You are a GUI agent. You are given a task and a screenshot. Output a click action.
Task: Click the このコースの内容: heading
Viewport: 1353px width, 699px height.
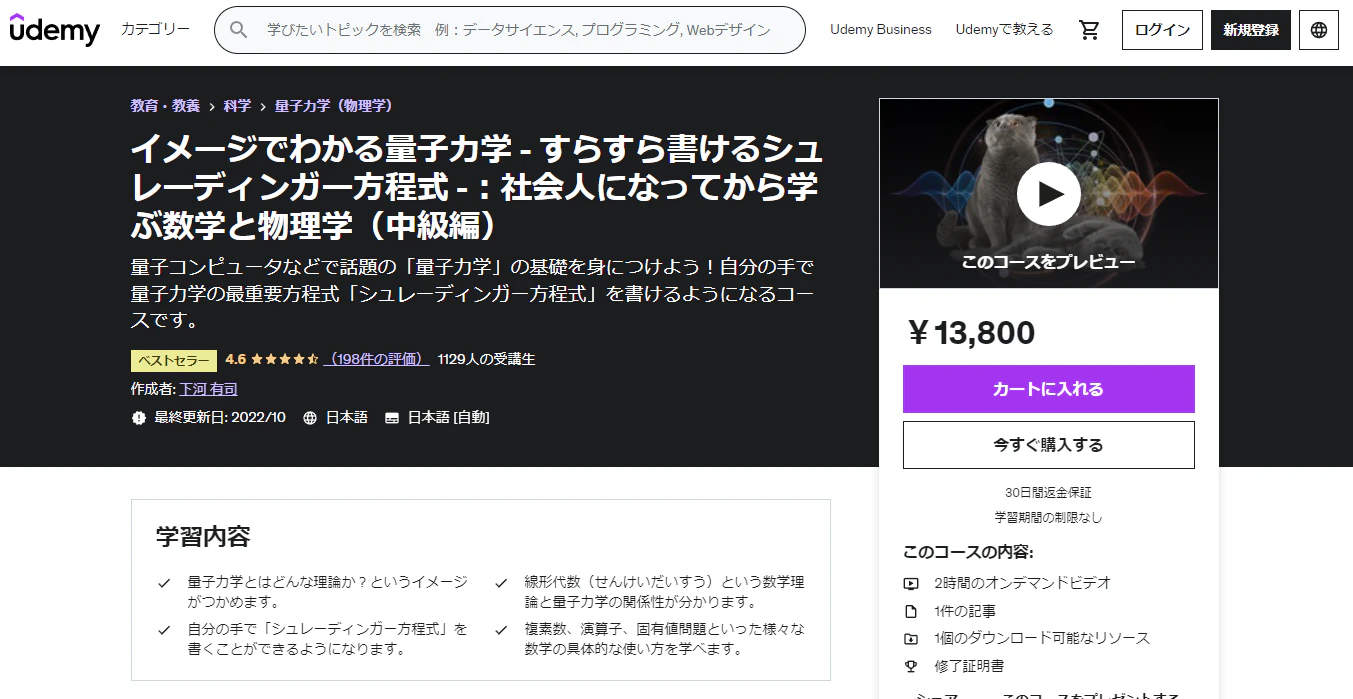pos(968,552)
